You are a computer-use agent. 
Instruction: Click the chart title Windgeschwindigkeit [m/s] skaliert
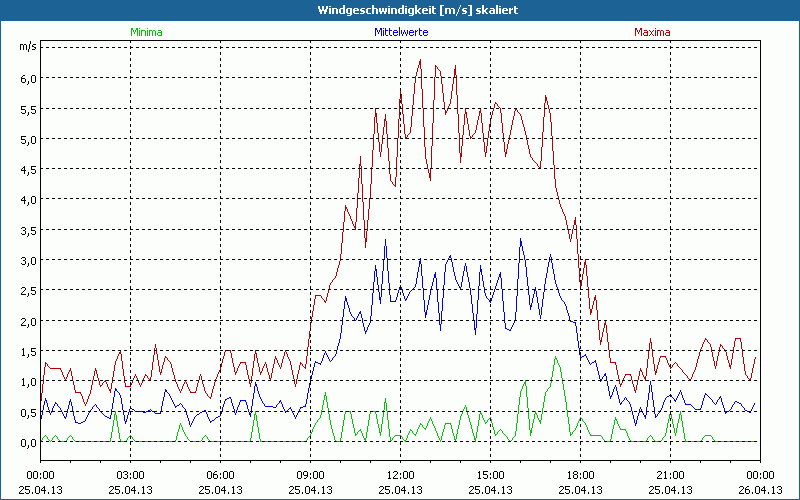point(418,10)
